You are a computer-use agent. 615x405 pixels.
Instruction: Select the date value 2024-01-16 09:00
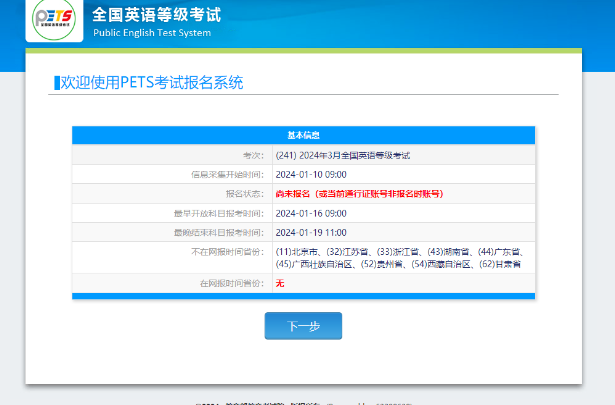click(311, 213)
